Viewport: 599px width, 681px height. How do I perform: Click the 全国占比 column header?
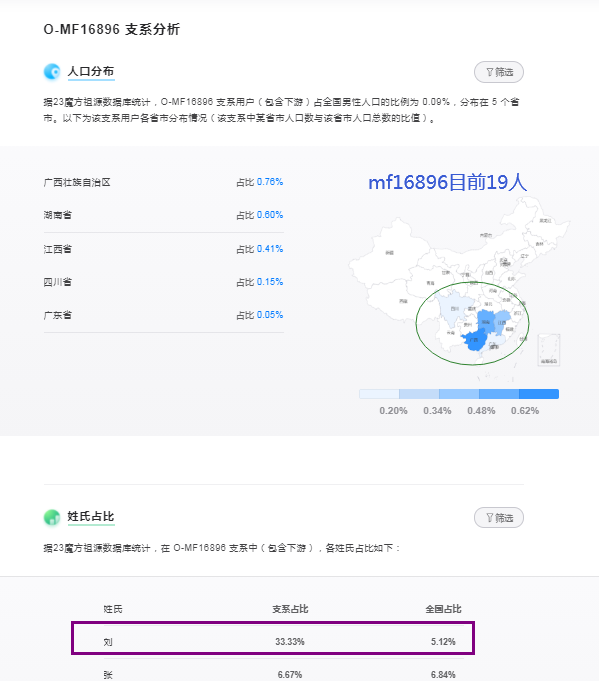(443, 609)
